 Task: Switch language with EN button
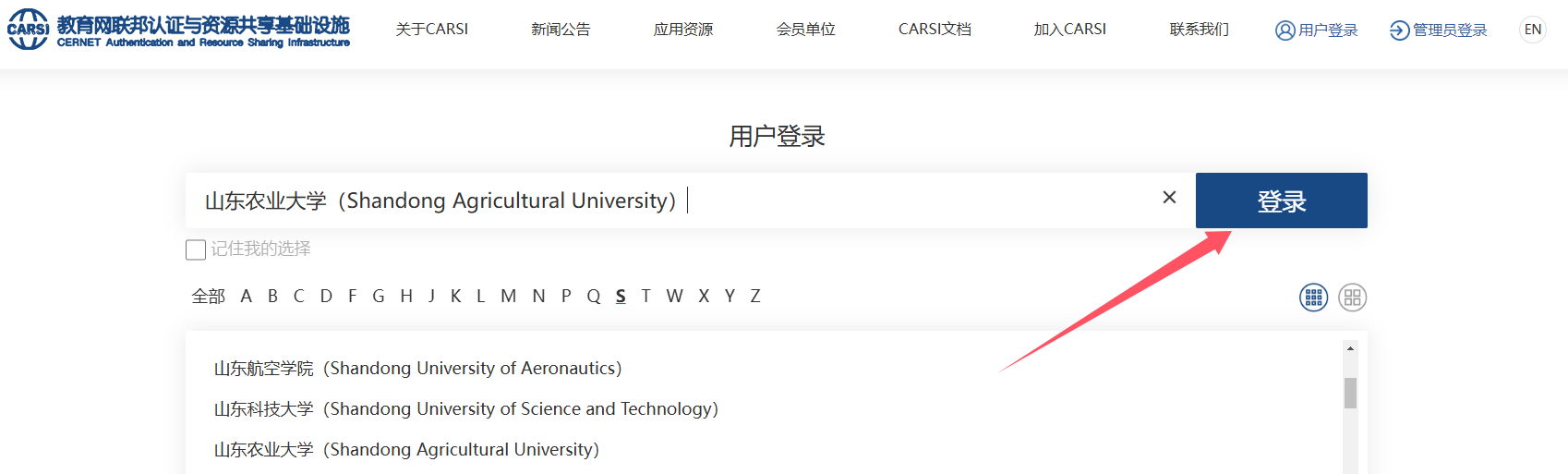(1533, 30)
